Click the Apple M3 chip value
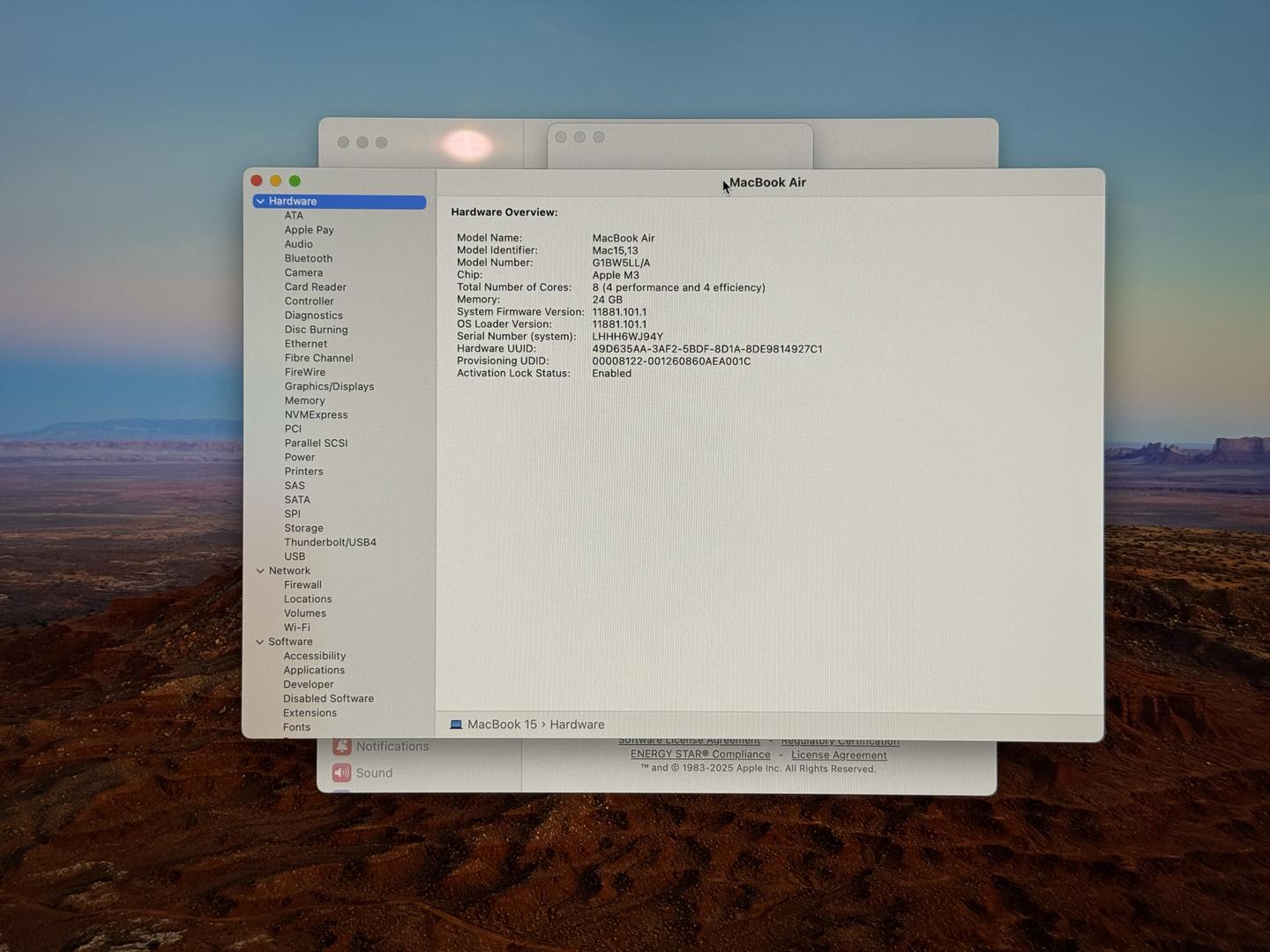The image size is (1270, 952). click(x=616, y=275)
